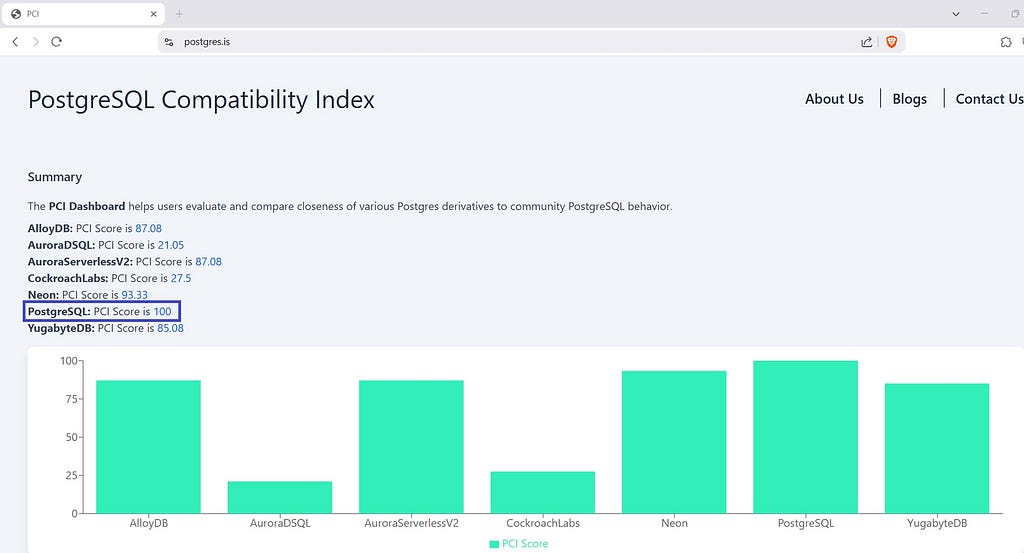Toggle the PCI Score legend swatch

[494, 544]
